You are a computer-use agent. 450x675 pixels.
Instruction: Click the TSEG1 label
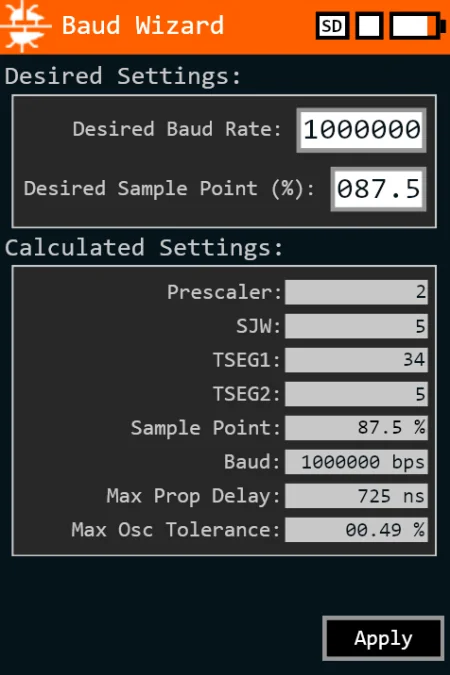(x=247, y=360)
